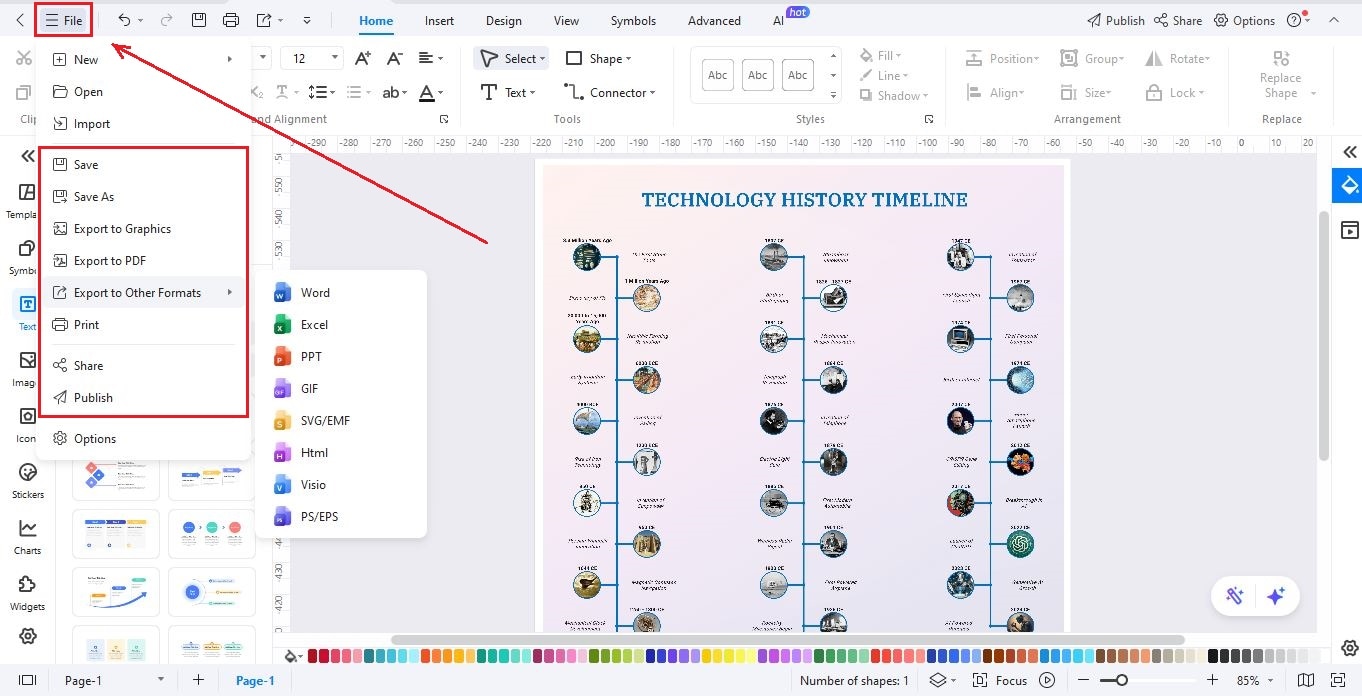Screen dimensions: 1362x696
Task: Click the AI magic pen floating button
Action: (1234, 596)
